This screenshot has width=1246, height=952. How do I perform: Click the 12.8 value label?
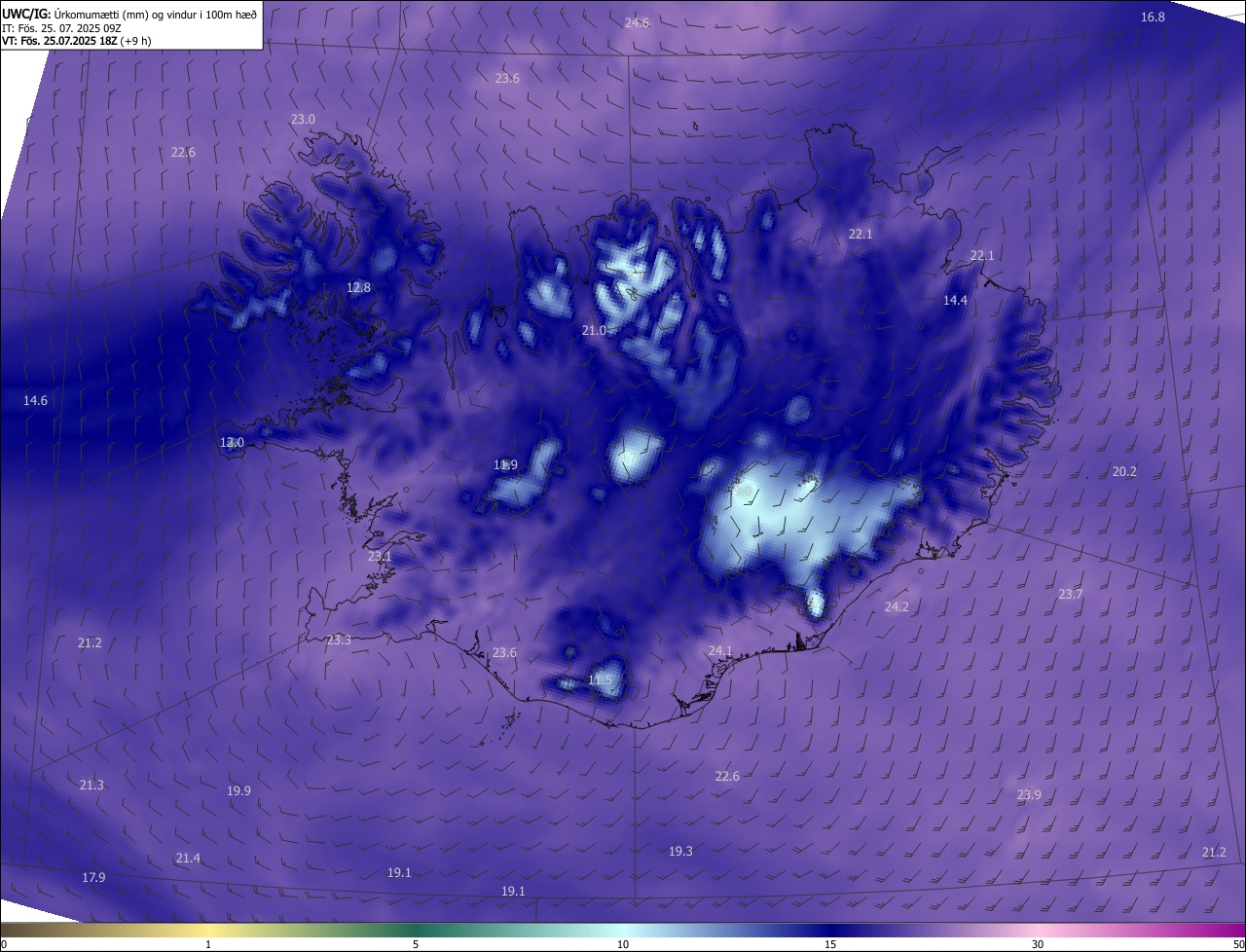click(358, 287)
